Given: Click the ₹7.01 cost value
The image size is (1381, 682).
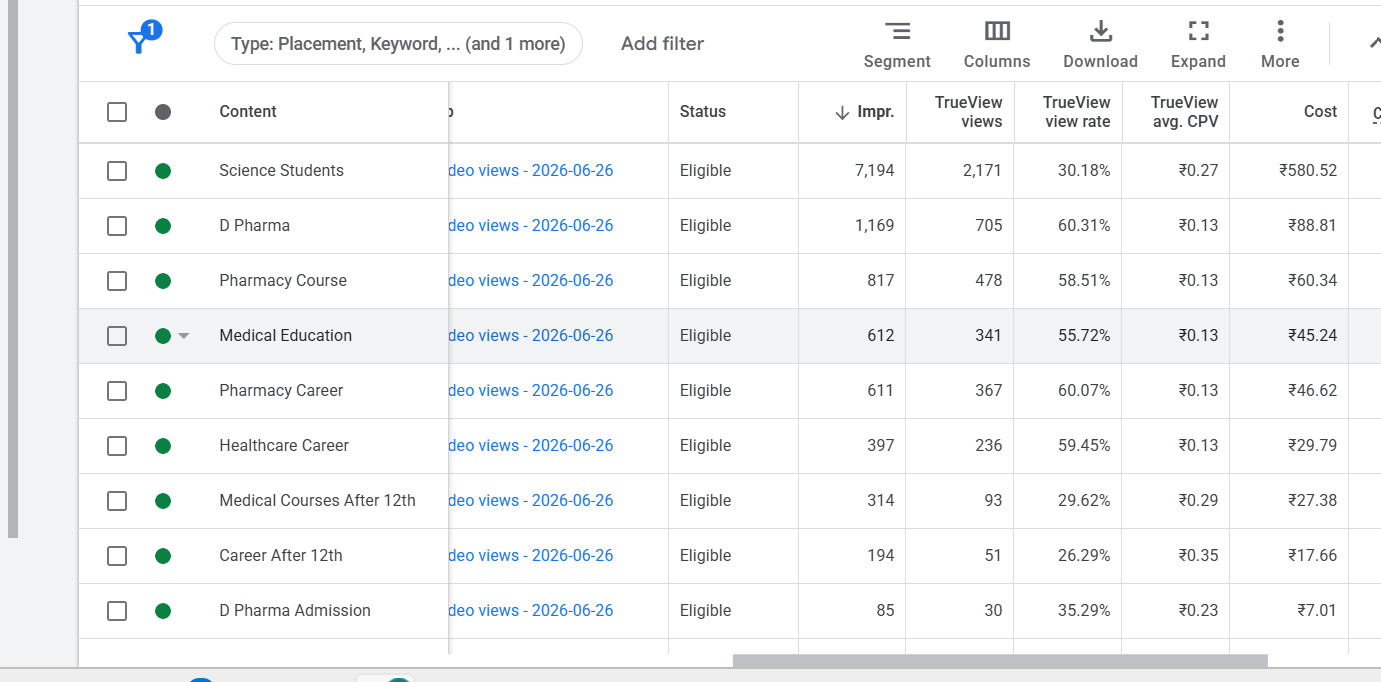Looking at the screenshot, I should click(x=1316, y=611).
